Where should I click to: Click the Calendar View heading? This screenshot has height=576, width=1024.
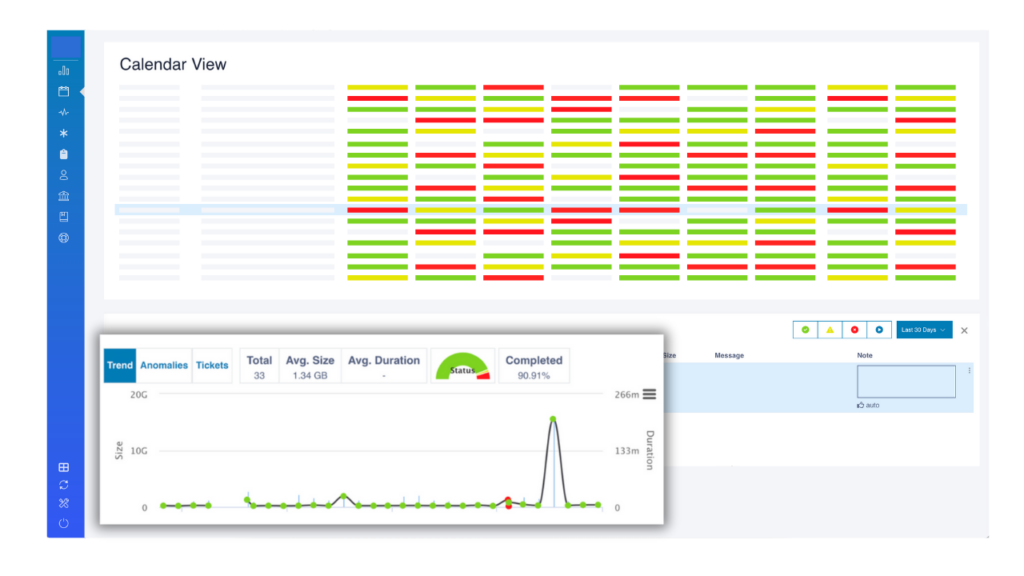[x=173, y=64]
